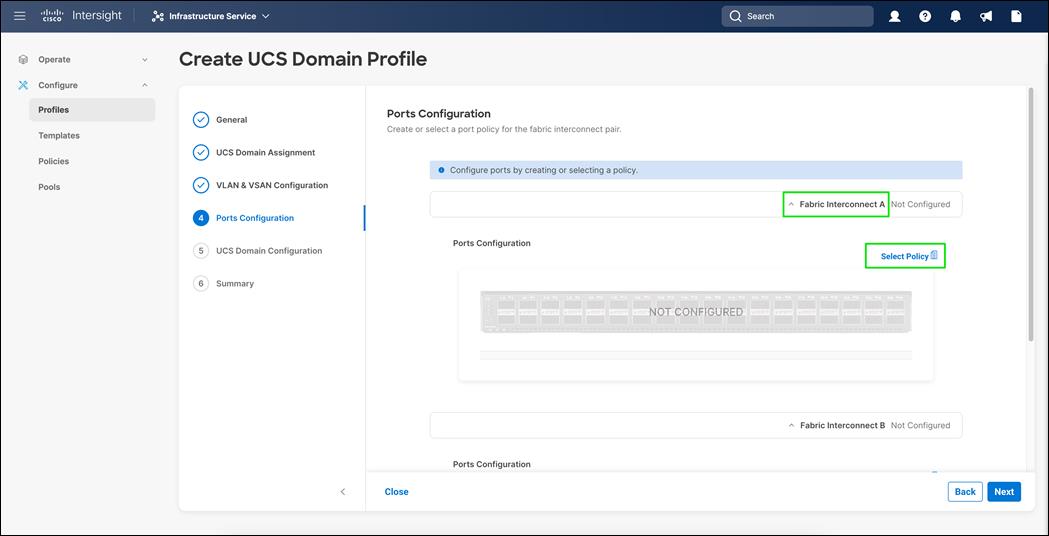The width and height of the screenshot is (1049, 536).
Task: Click the Next button
Action: coord(1004,492)
